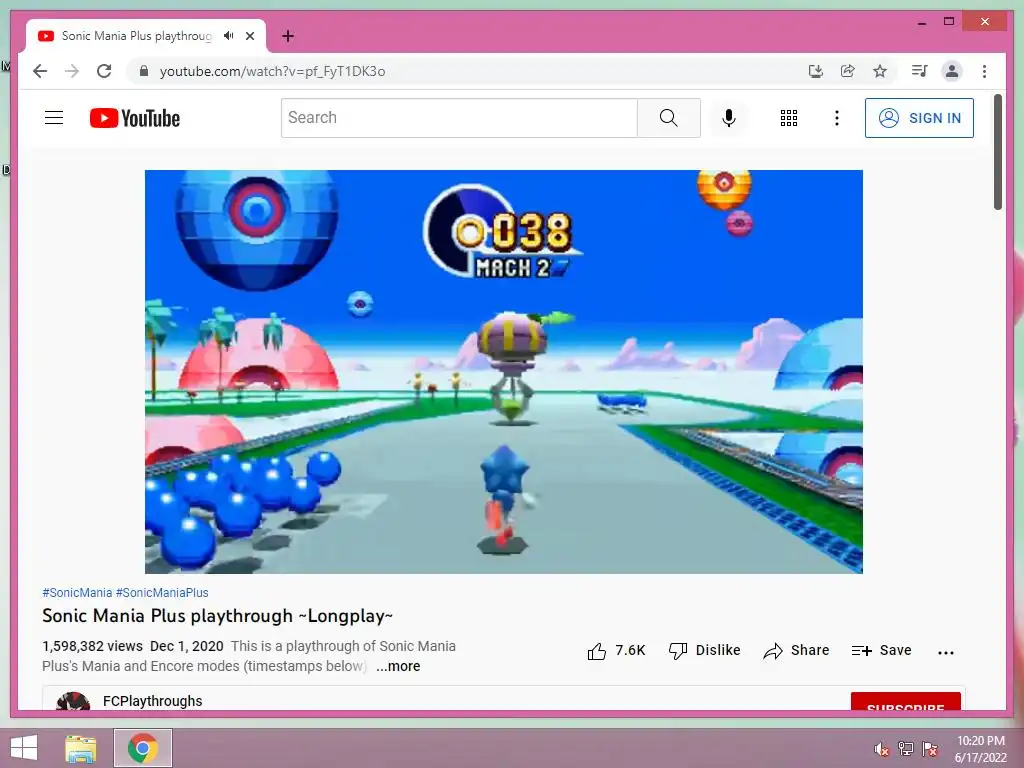Image resolution: width=1024 pixels, height=768 pixels.
Task: Open the FCPlaythroughs channel name
Action: [x=152, y=701]
